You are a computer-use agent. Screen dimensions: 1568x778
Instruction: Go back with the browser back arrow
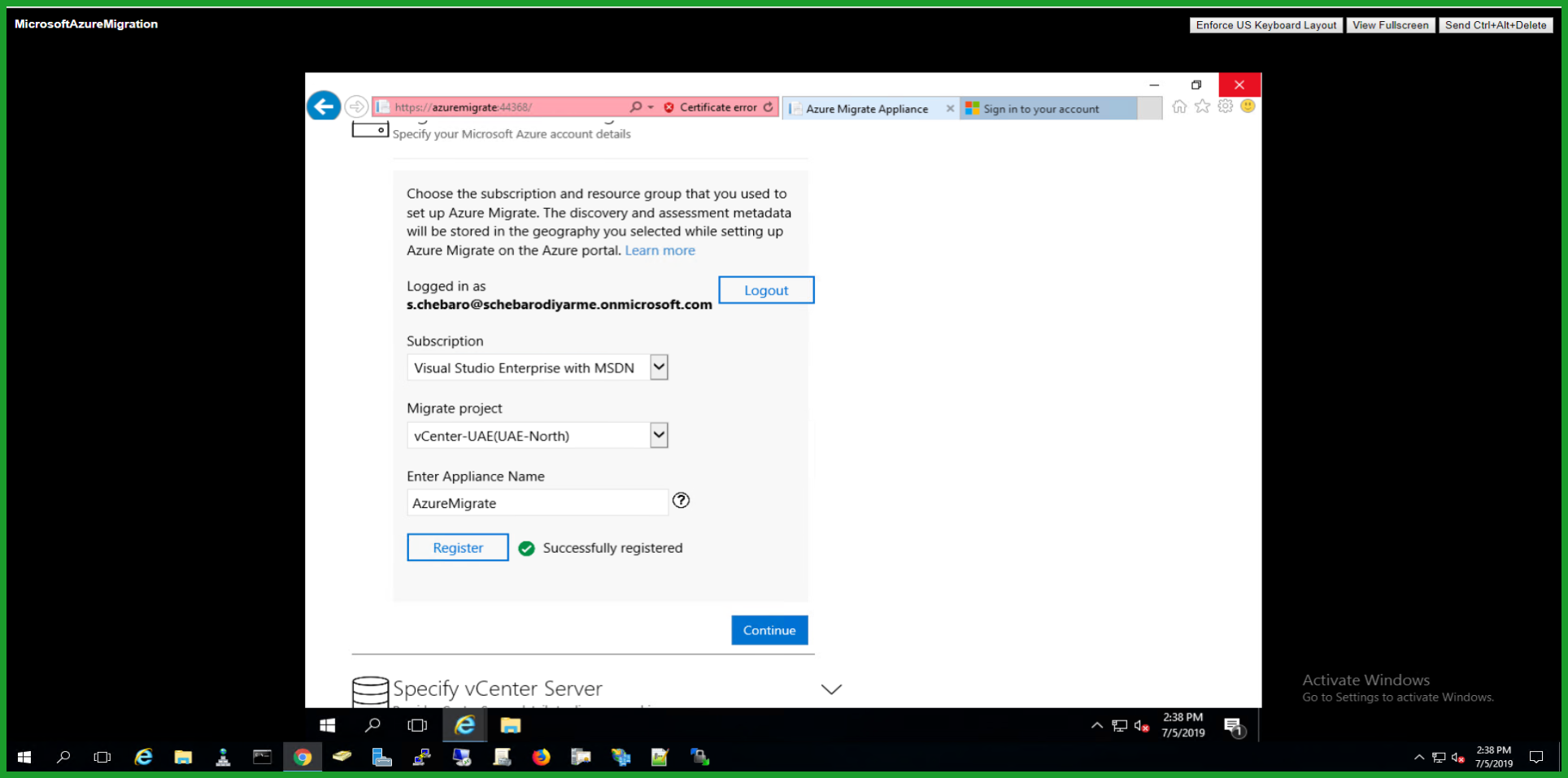point(324,106)
